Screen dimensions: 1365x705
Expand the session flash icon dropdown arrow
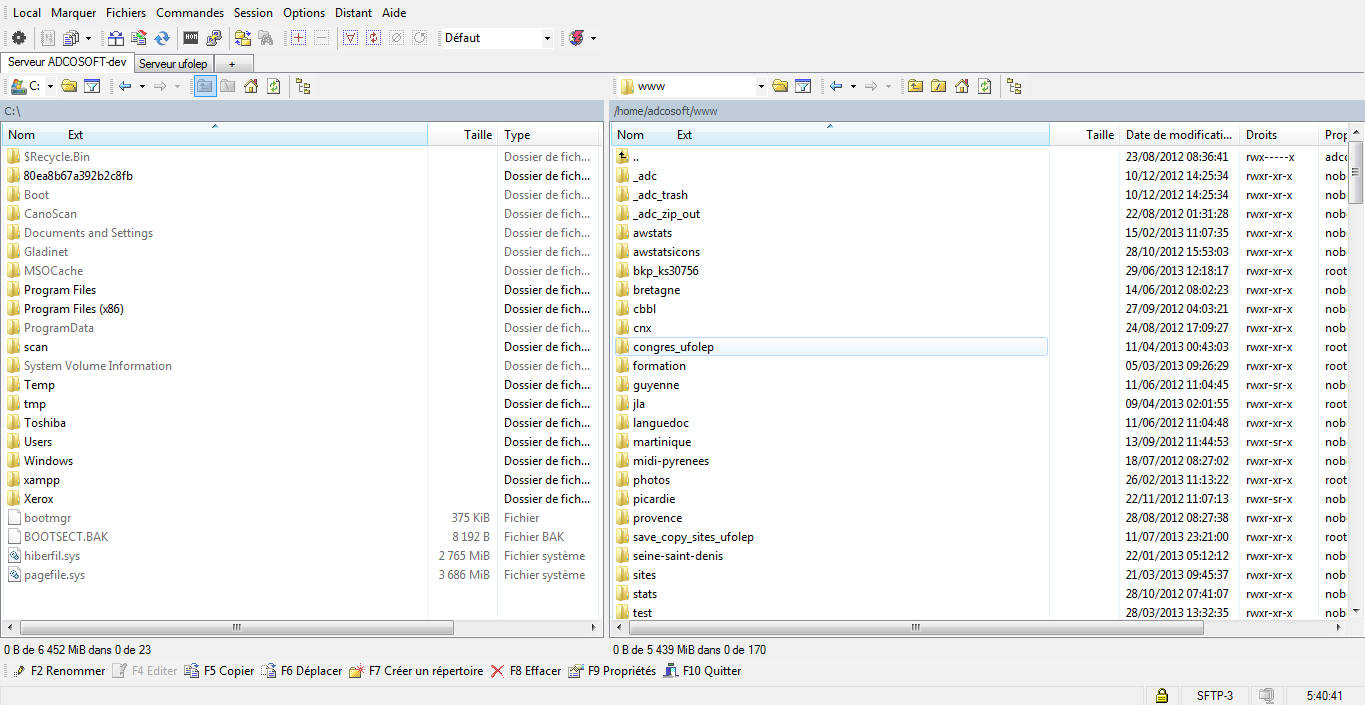click(x=594, y=38)
